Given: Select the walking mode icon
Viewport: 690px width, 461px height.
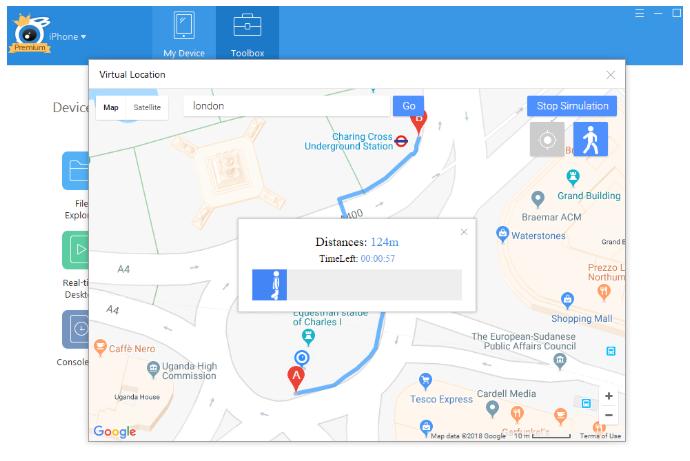Looking at the screenshot, I should click(x=591, y=139).
